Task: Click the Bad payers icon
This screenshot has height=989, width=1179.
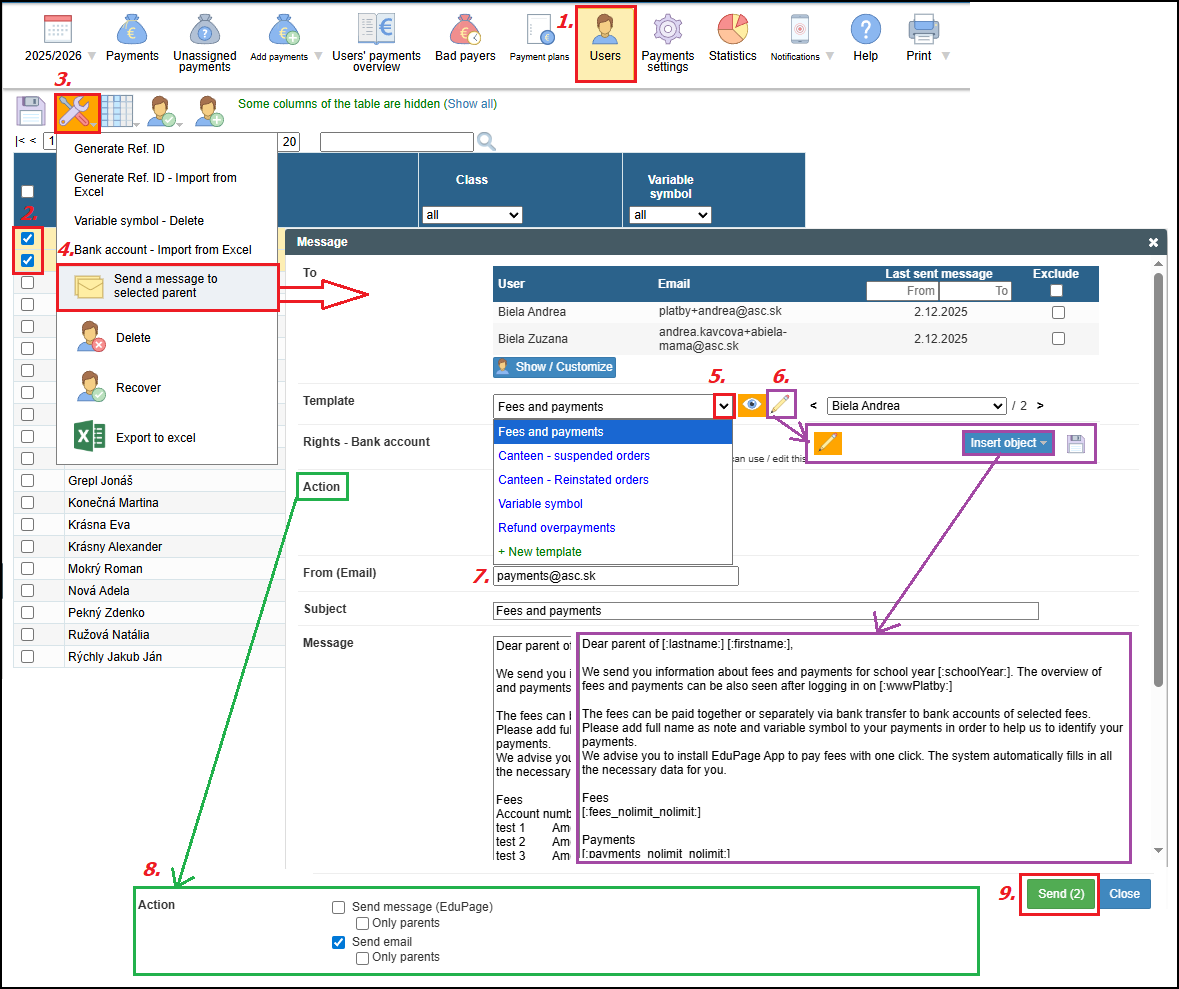Action: coord(465,29)
